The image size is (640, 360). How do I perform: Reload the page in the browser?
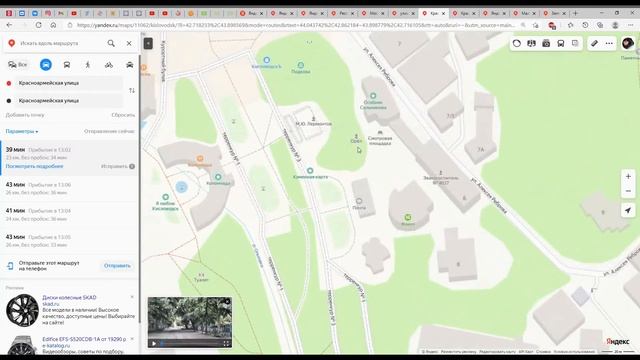click(x=38, y=25)
